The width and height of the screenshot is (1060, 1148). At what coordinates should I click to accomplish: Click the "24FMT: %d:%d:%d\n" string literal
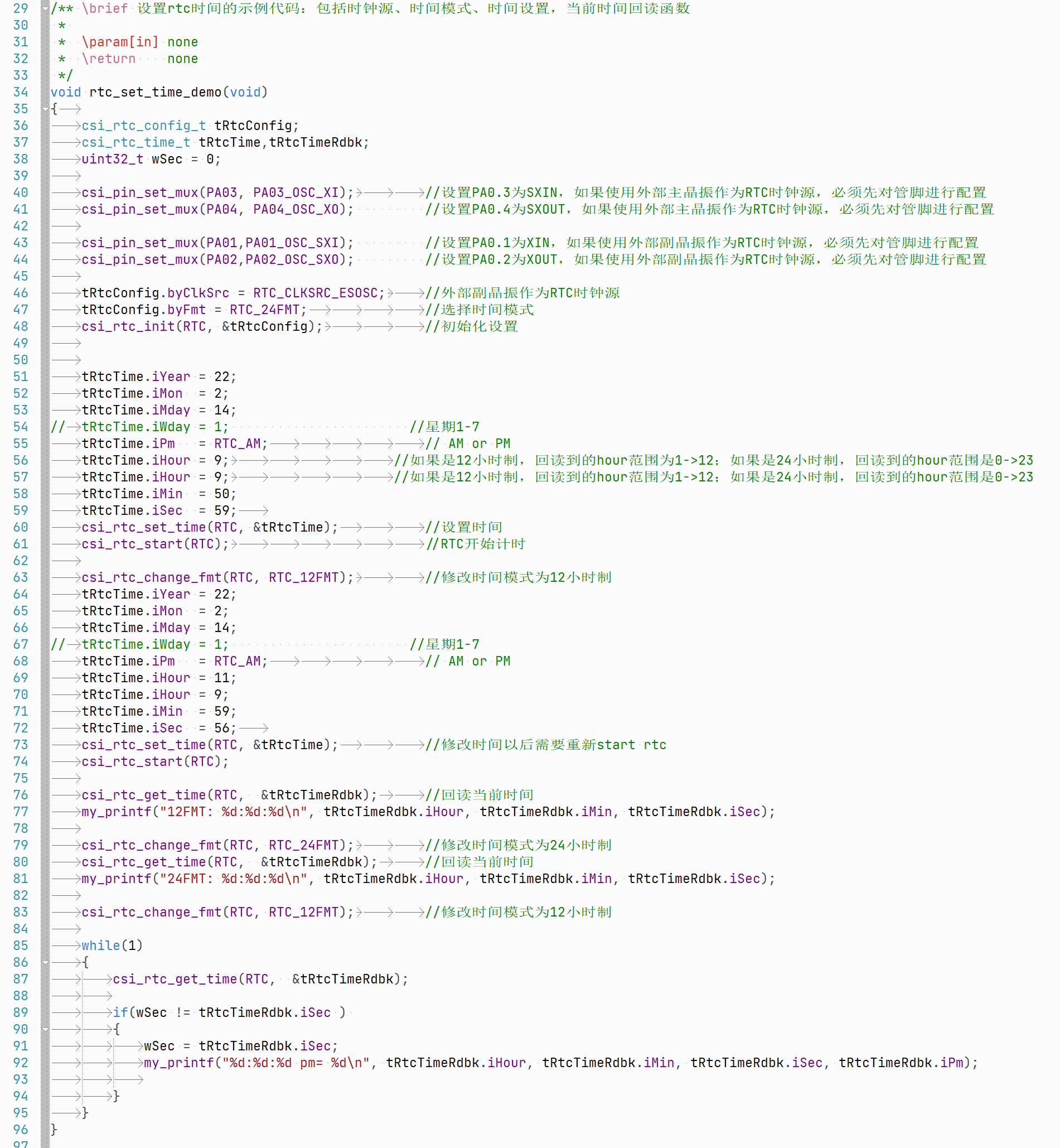(x=234, y=879)
